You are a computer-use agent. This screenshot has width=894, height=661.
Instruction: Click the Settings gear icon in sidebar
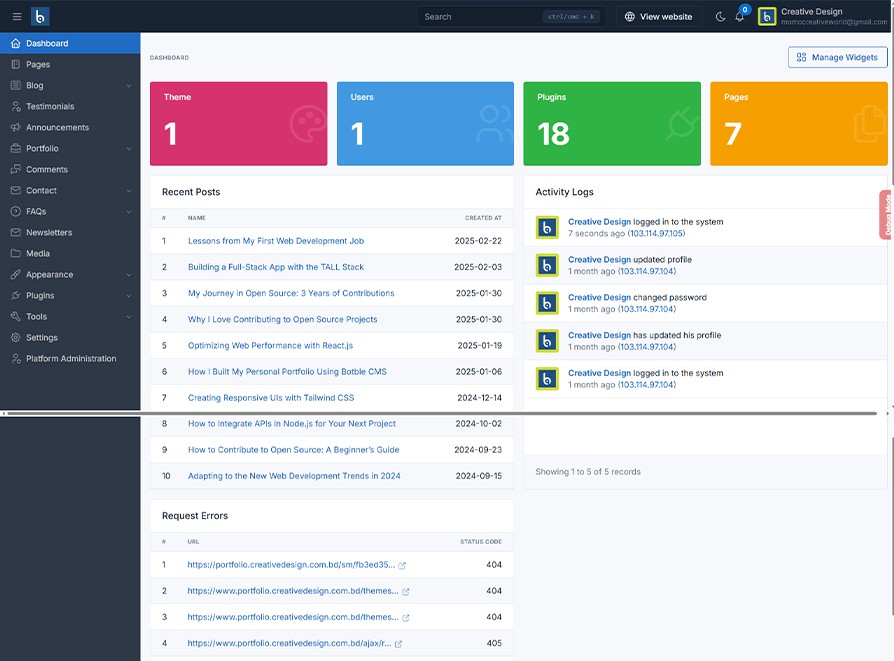pyautogui.click(x=16, y=338)
